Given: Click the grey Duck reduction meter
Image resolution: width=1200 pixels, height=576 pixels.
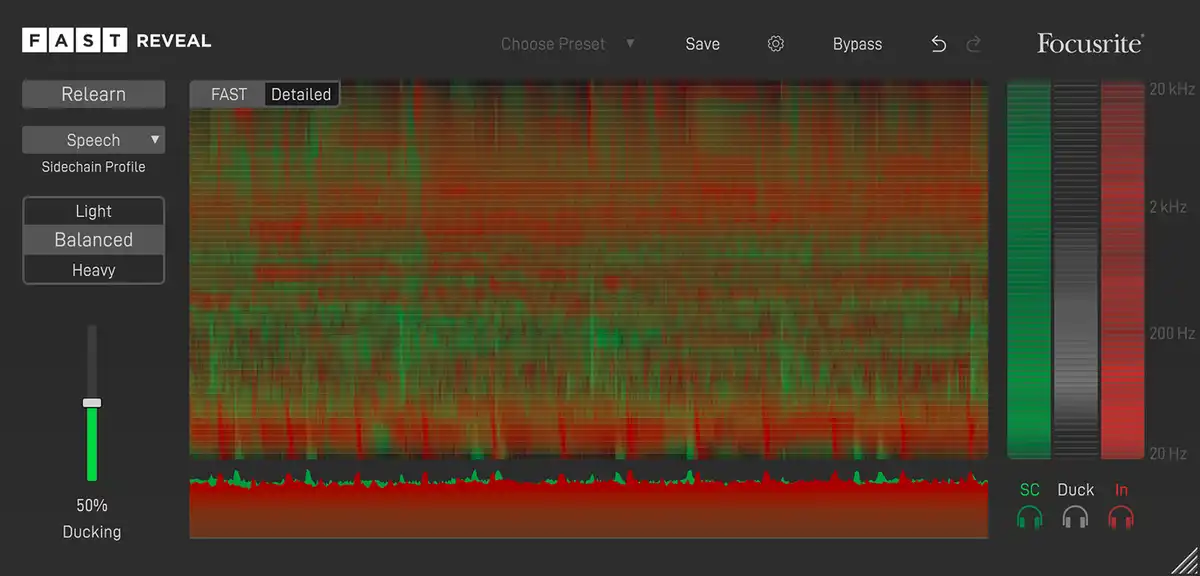Looking at the screenshot, I should pos(1076,271).
